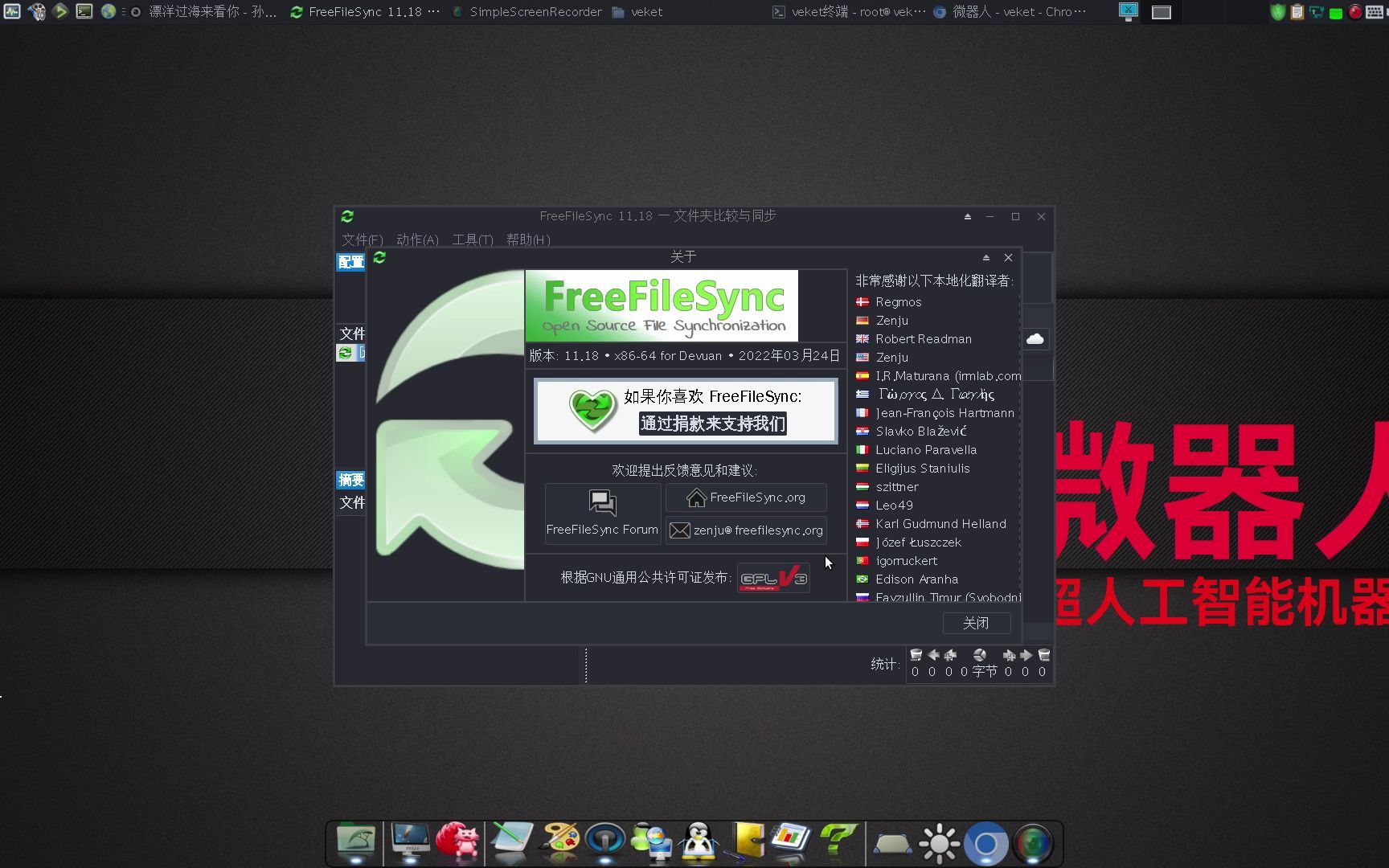This screenshot has height=868, width=1389.
Task: Click the terminal icon in the top panel
Action: click(84, 11)
